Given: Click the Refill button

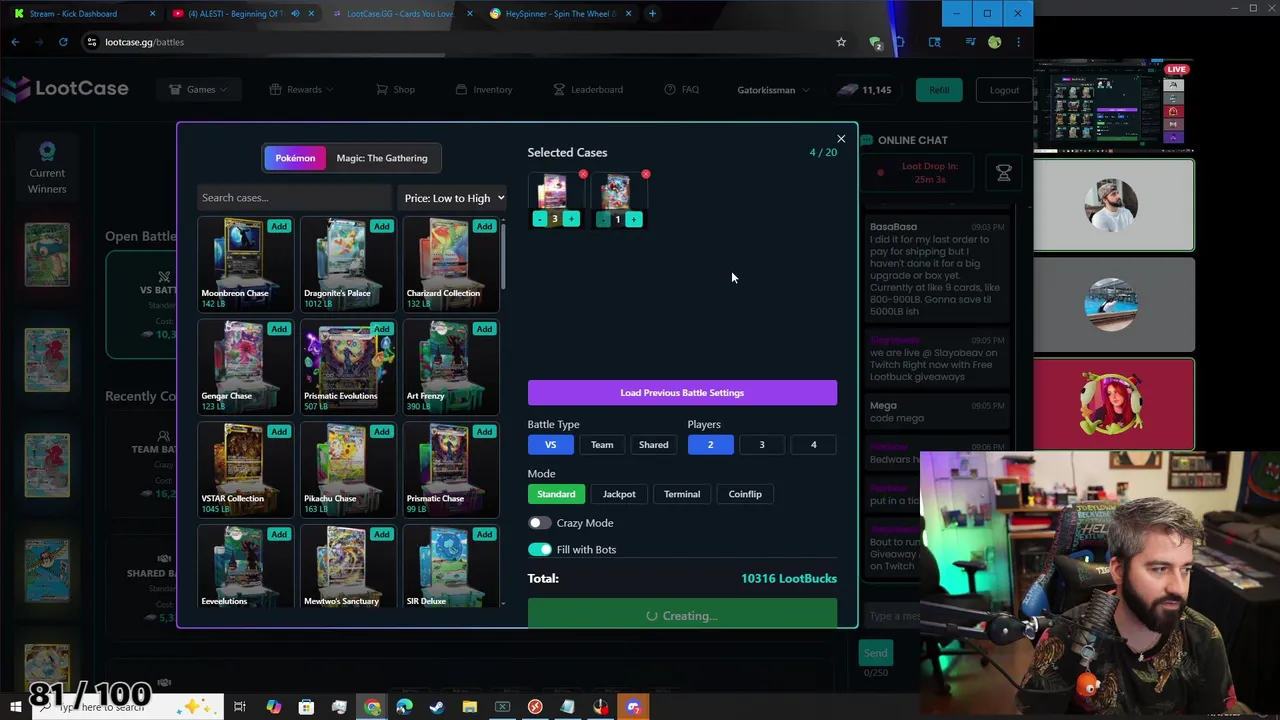Looking at the screenshot, I should (x=938, y=90).
